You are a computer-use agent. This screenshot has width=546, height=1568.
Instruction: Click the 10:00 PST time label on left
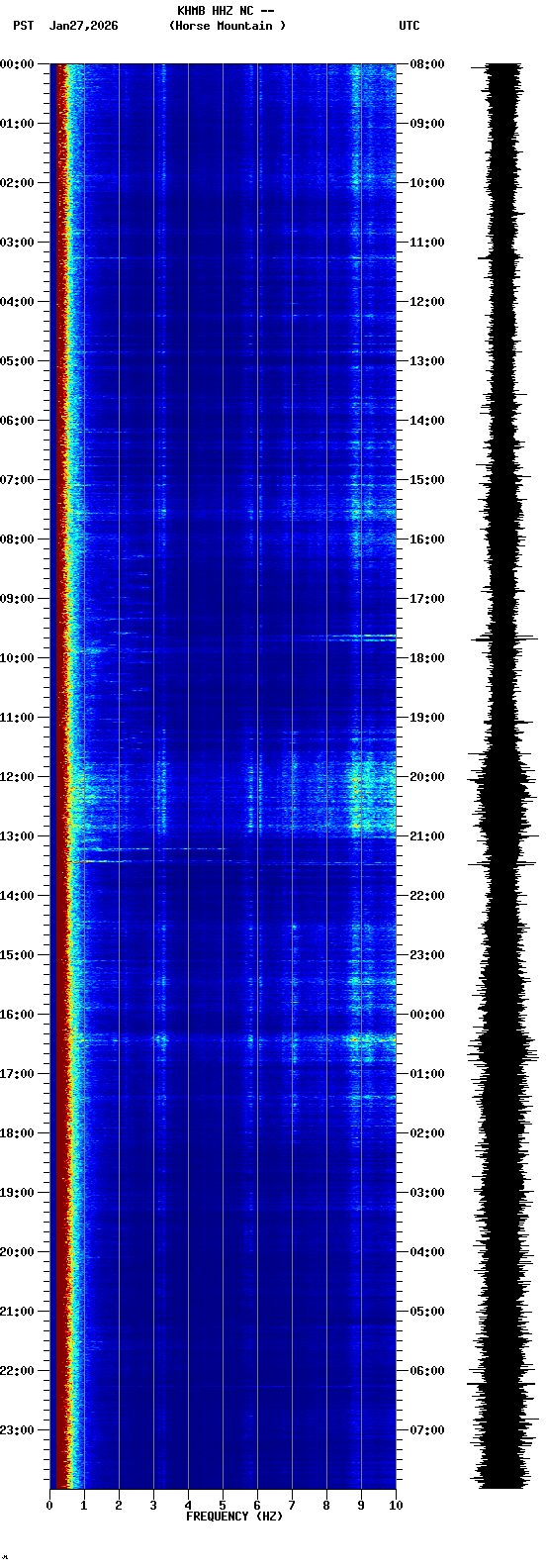(x=17, y=658)
